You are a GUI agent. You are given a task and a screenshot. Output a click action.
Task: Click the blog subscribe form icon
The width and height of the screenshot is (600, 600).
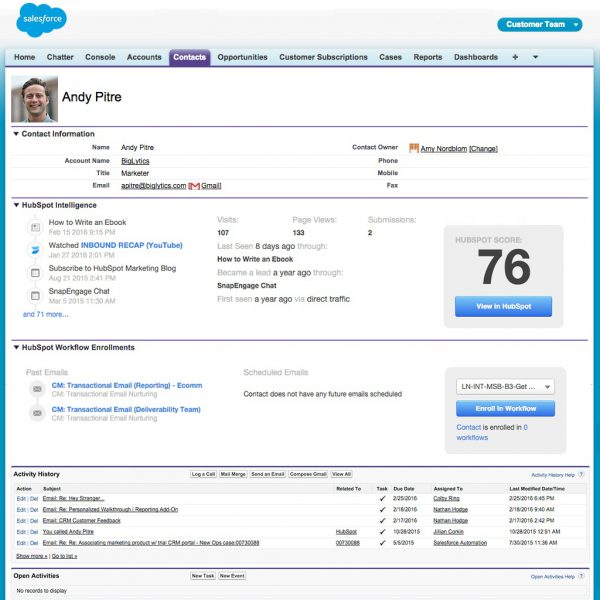click(x=35, y=273)
